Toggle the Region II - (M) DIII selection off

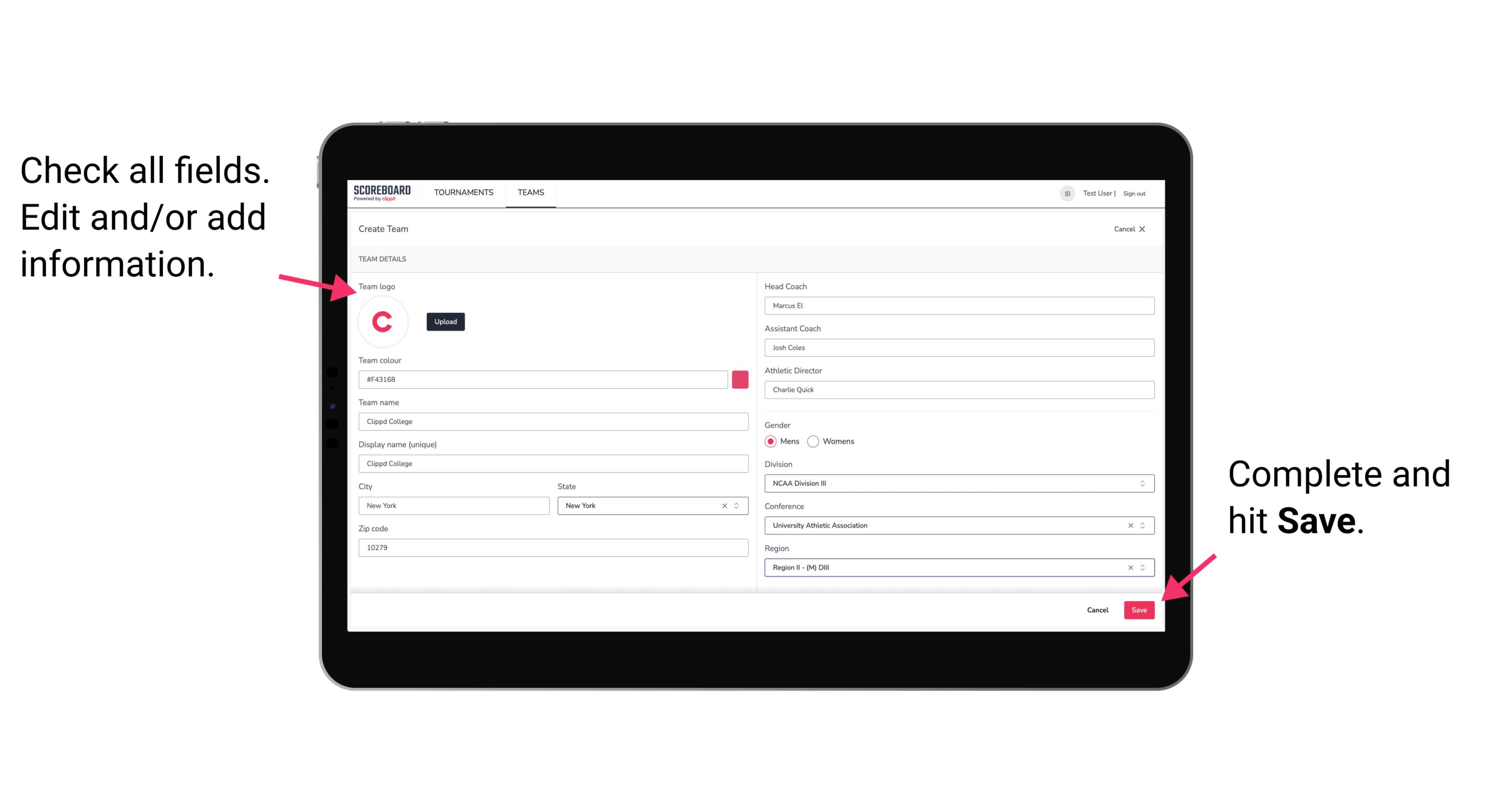[x=1127, y=567]
